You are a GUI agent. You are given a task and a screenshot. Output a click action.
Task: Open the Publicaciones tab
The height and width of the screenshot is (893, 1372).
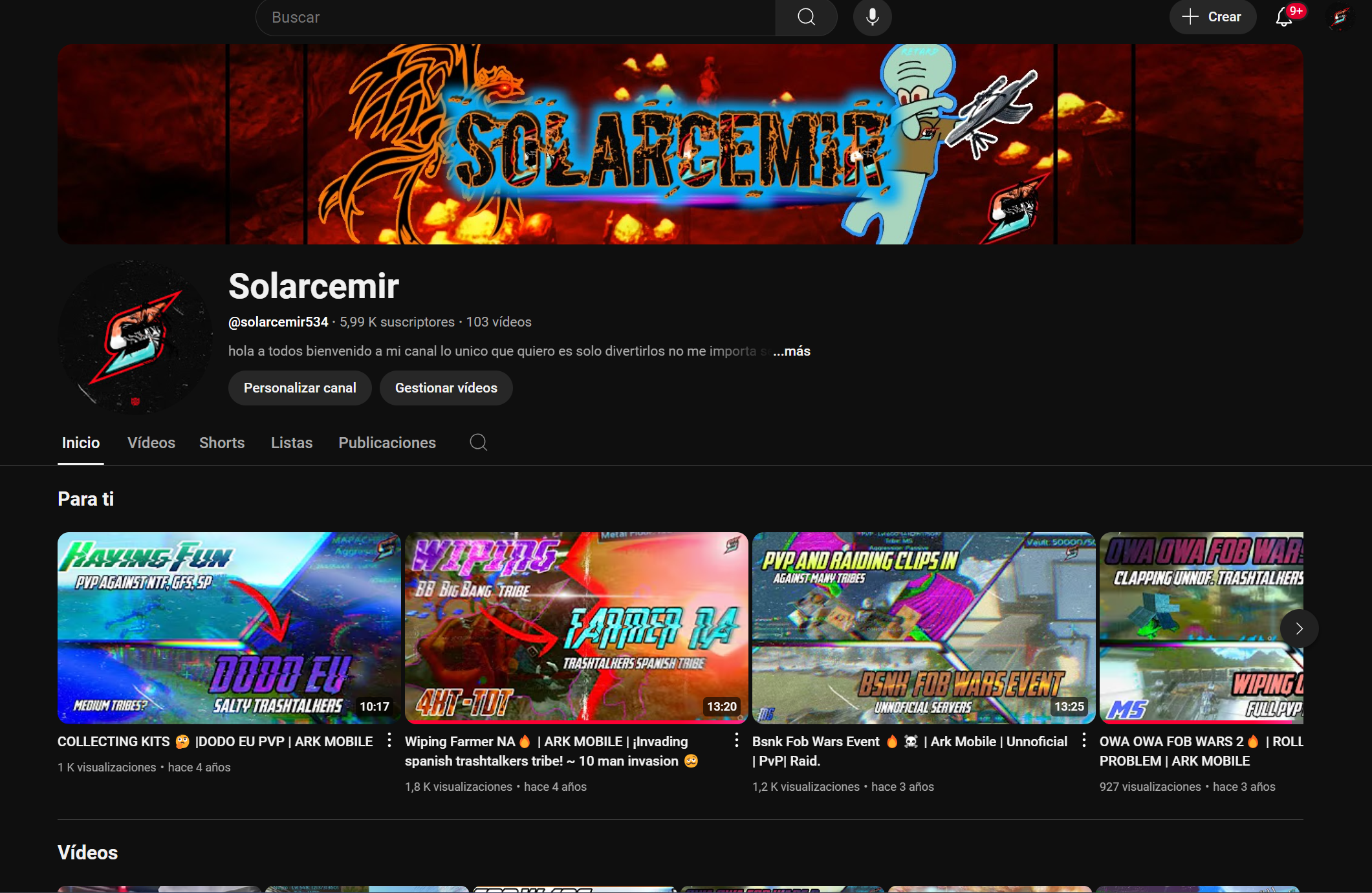point(387,443)
